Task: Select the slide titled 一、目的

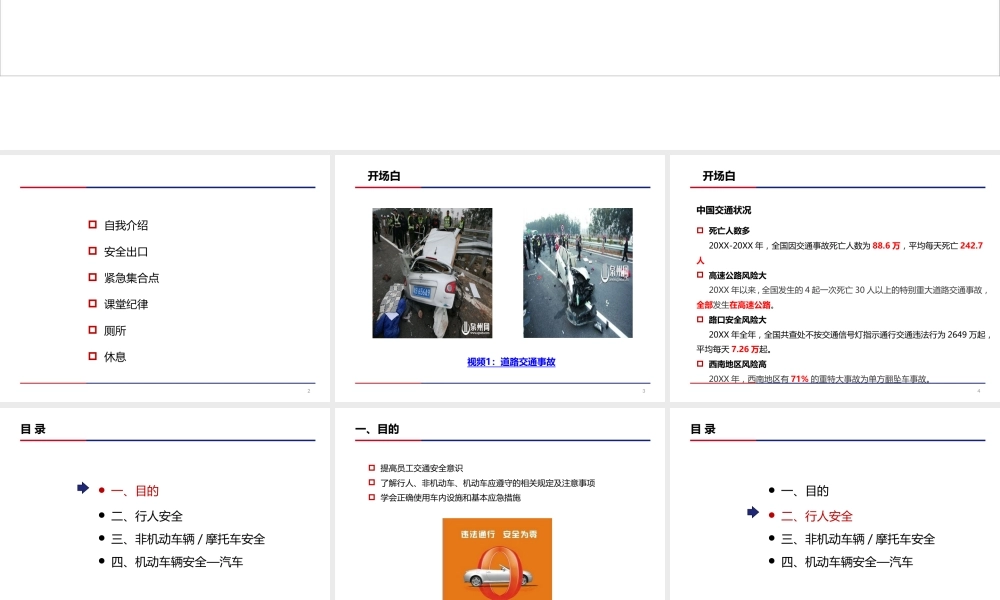Action: [x=499, y=504]
